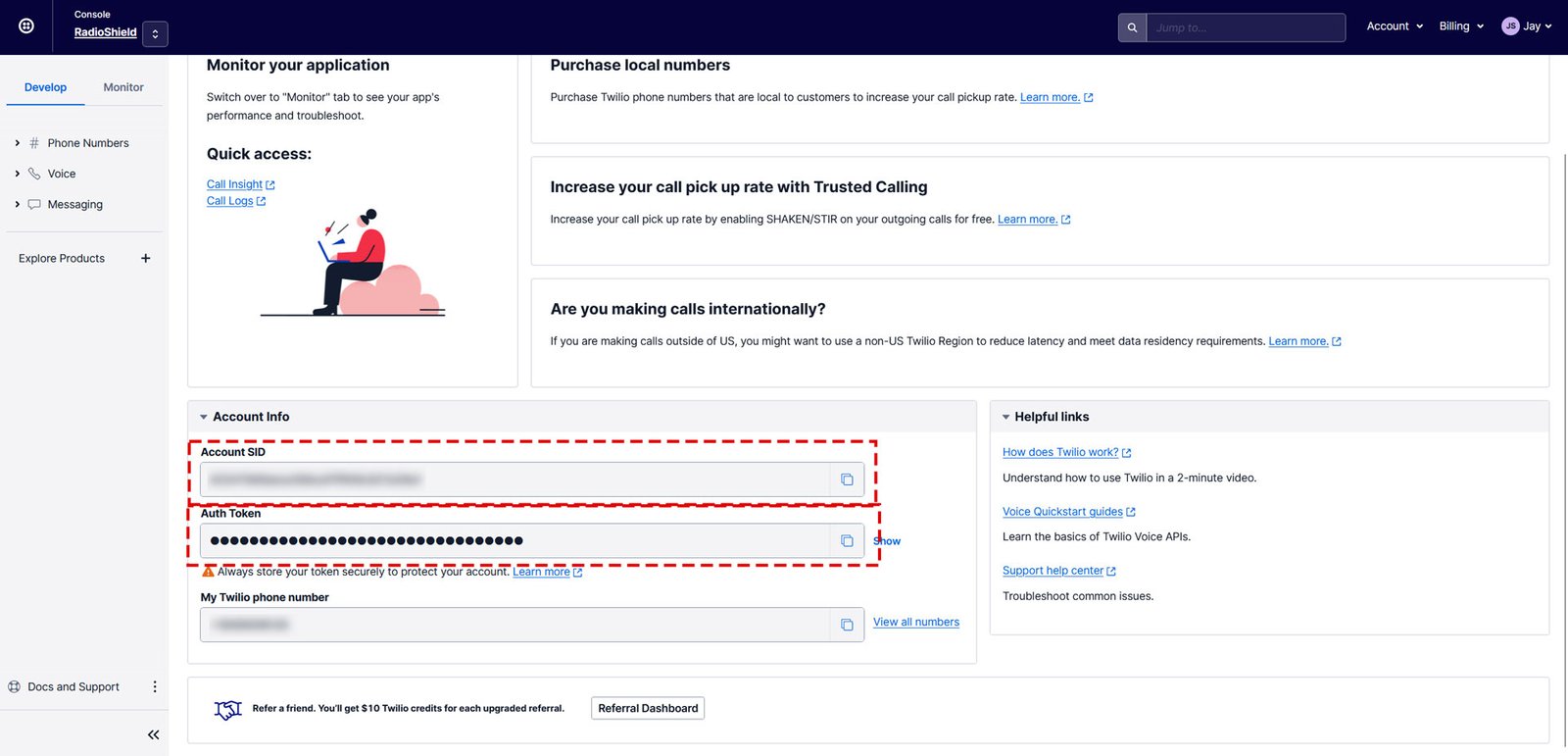The image size is (1568, 756).
Task: Open the Jay user menu
Action: point(1527,26)
